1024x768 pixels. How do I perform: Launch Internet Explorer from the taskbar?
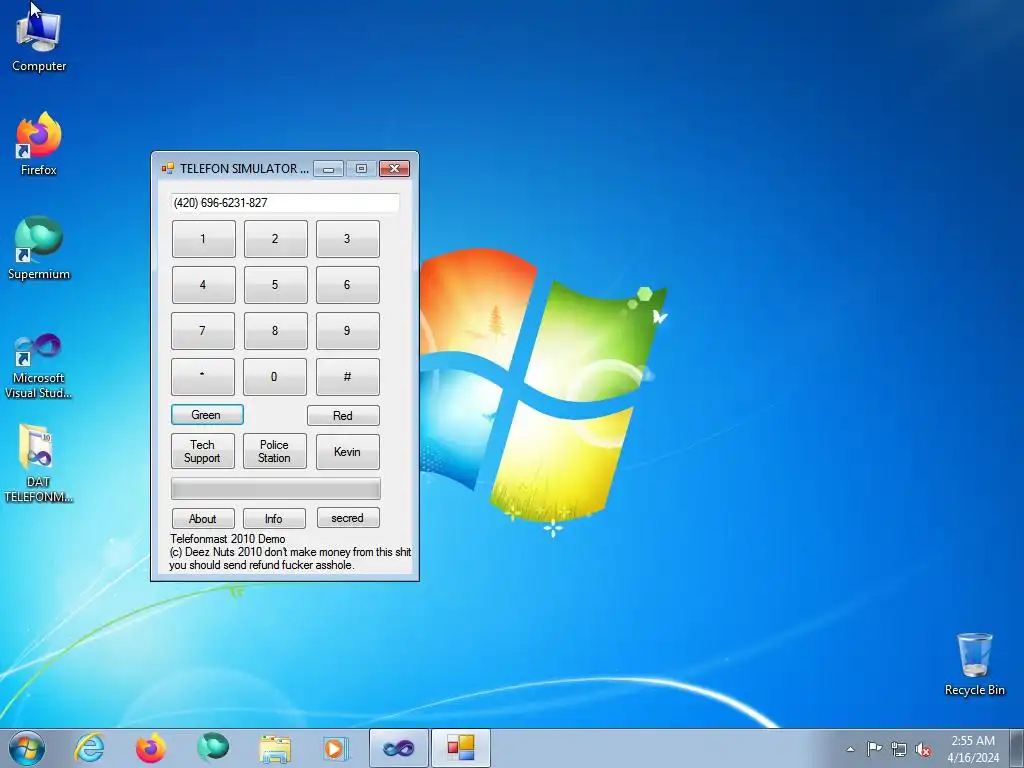point(89,748)
